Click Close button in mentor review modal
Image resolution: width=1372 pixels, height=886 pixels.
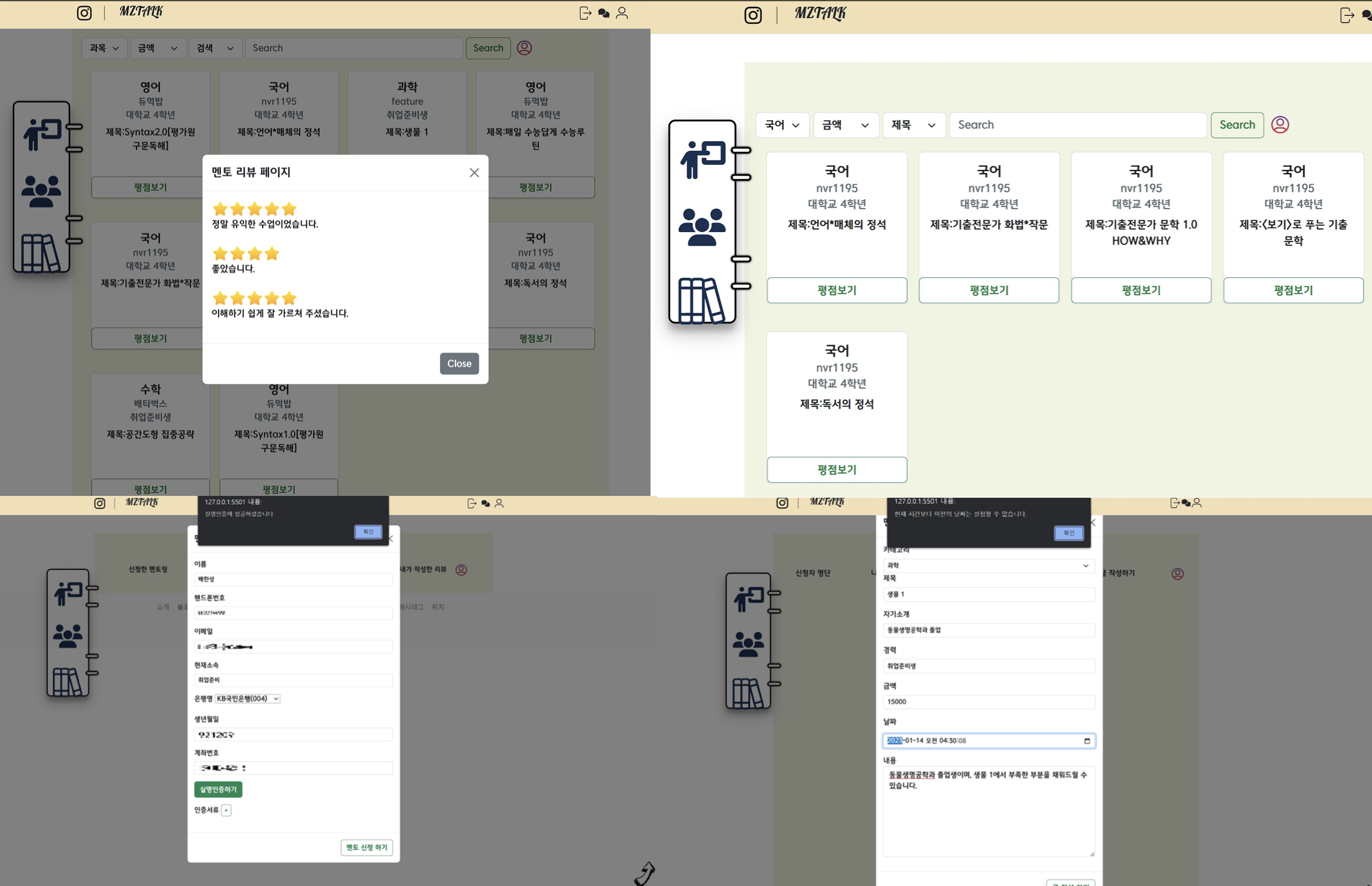click(459, 363)
